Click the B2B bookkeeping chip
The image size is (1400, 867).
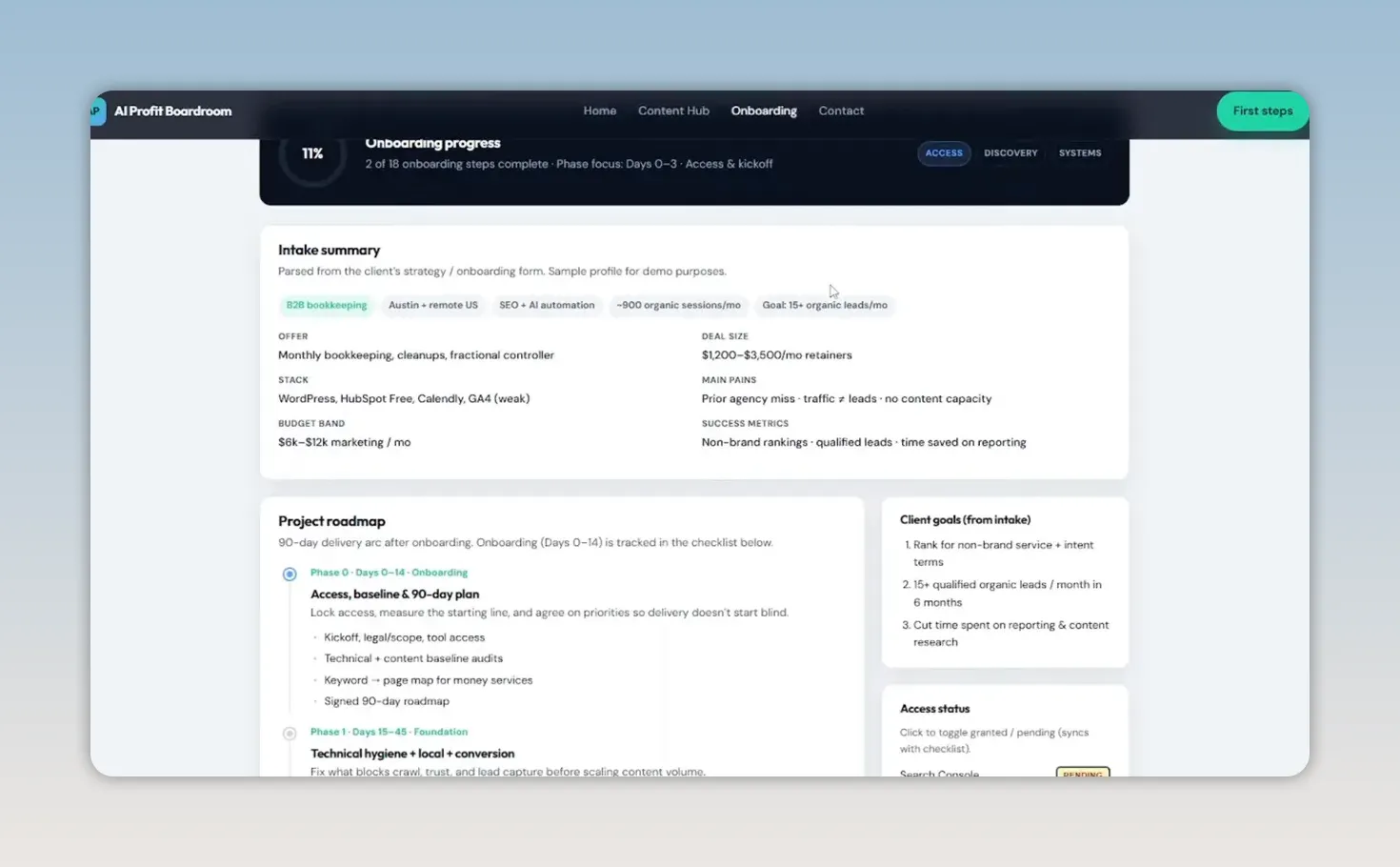[327, 305]
